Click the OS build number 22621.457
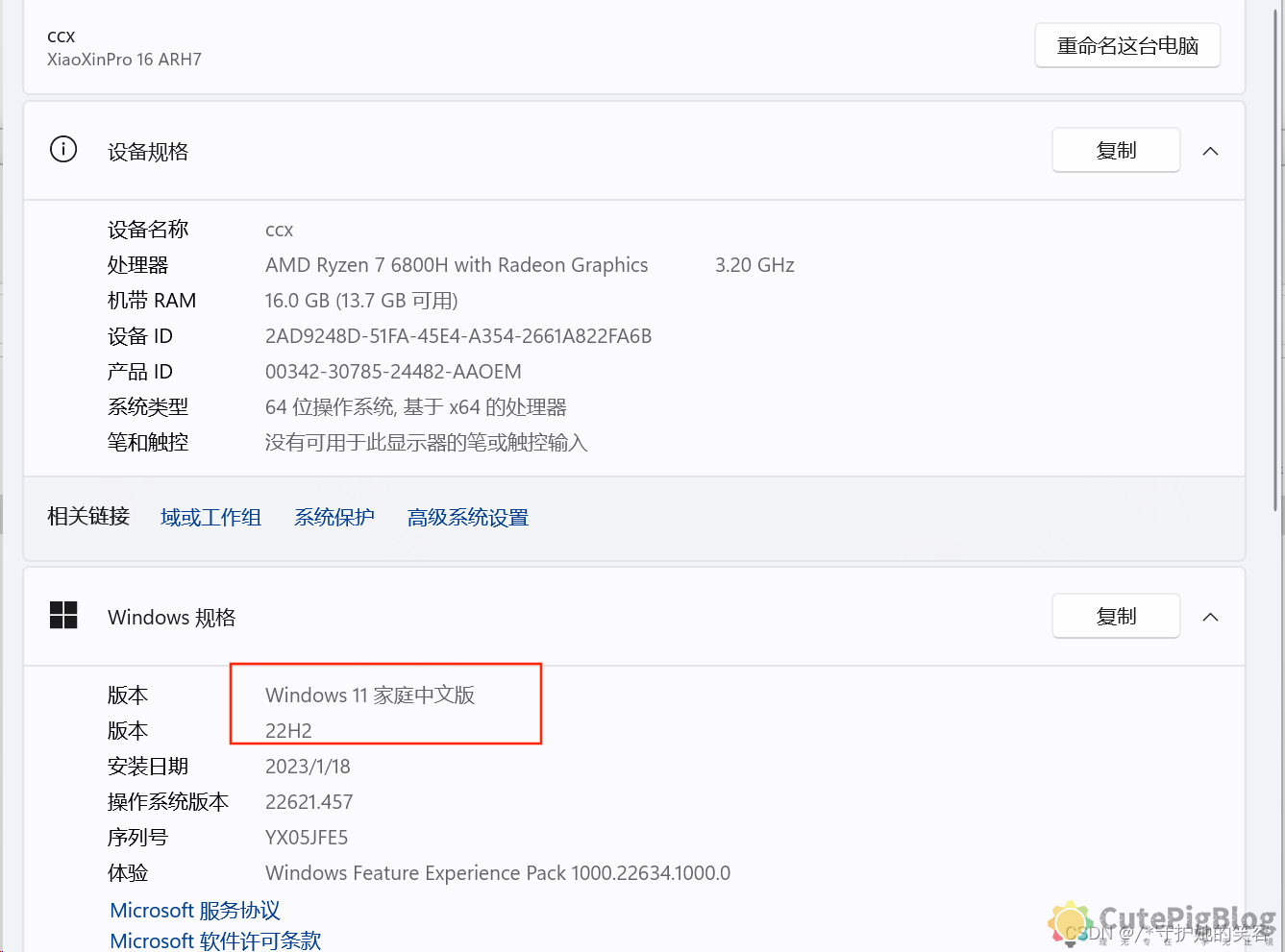Image resolution: width=1285 pixels, height=952 pixels. coord(309,801)
